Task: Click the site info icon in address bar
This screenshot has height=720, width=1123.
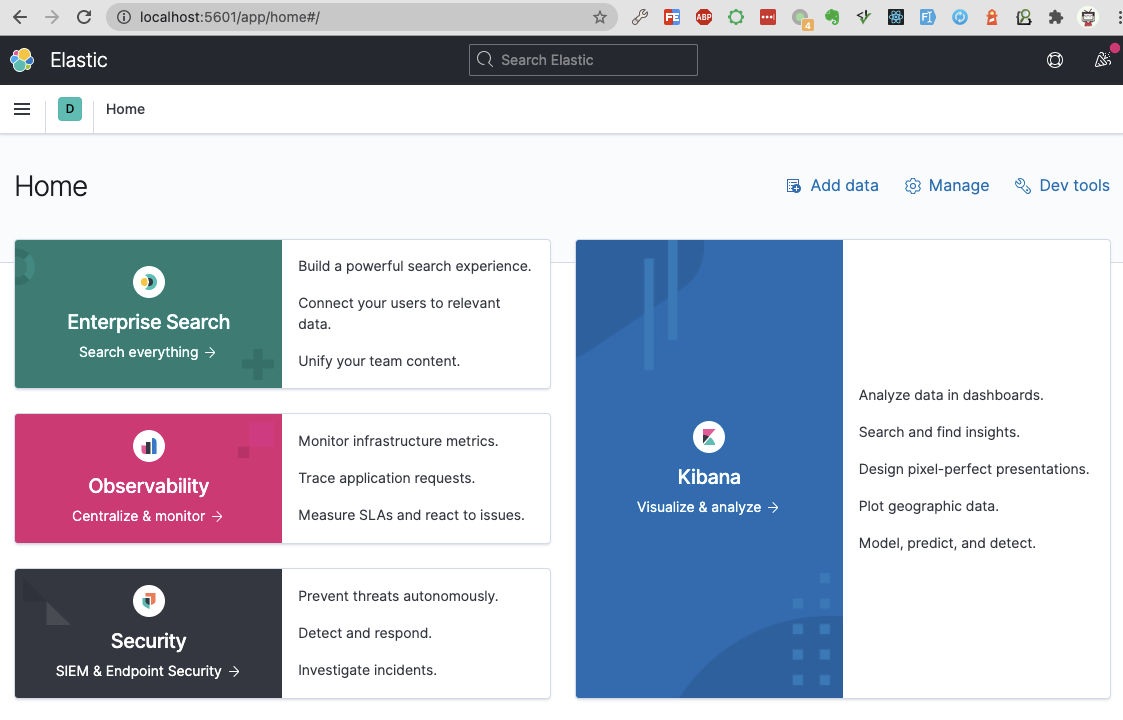Action: [x=124, y=17]
